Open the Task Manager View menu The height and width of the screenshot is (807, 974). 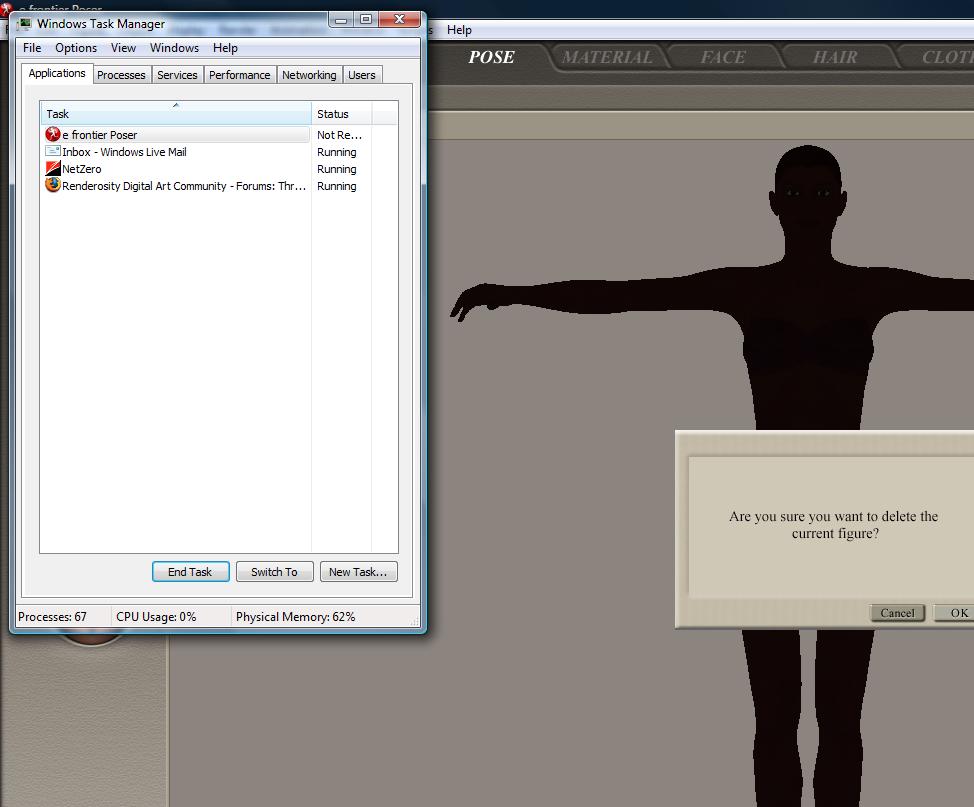tap(123, 48)
